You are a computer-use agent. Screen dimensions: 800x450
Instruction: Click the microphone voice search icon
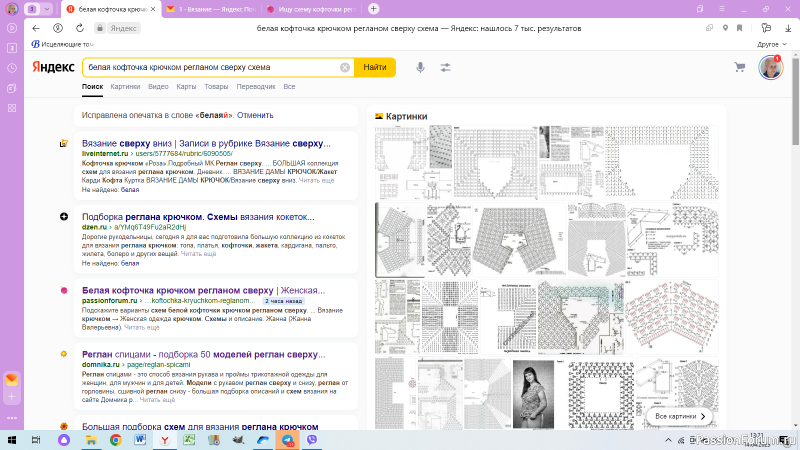pyautogui.click(x=420, y=67)
